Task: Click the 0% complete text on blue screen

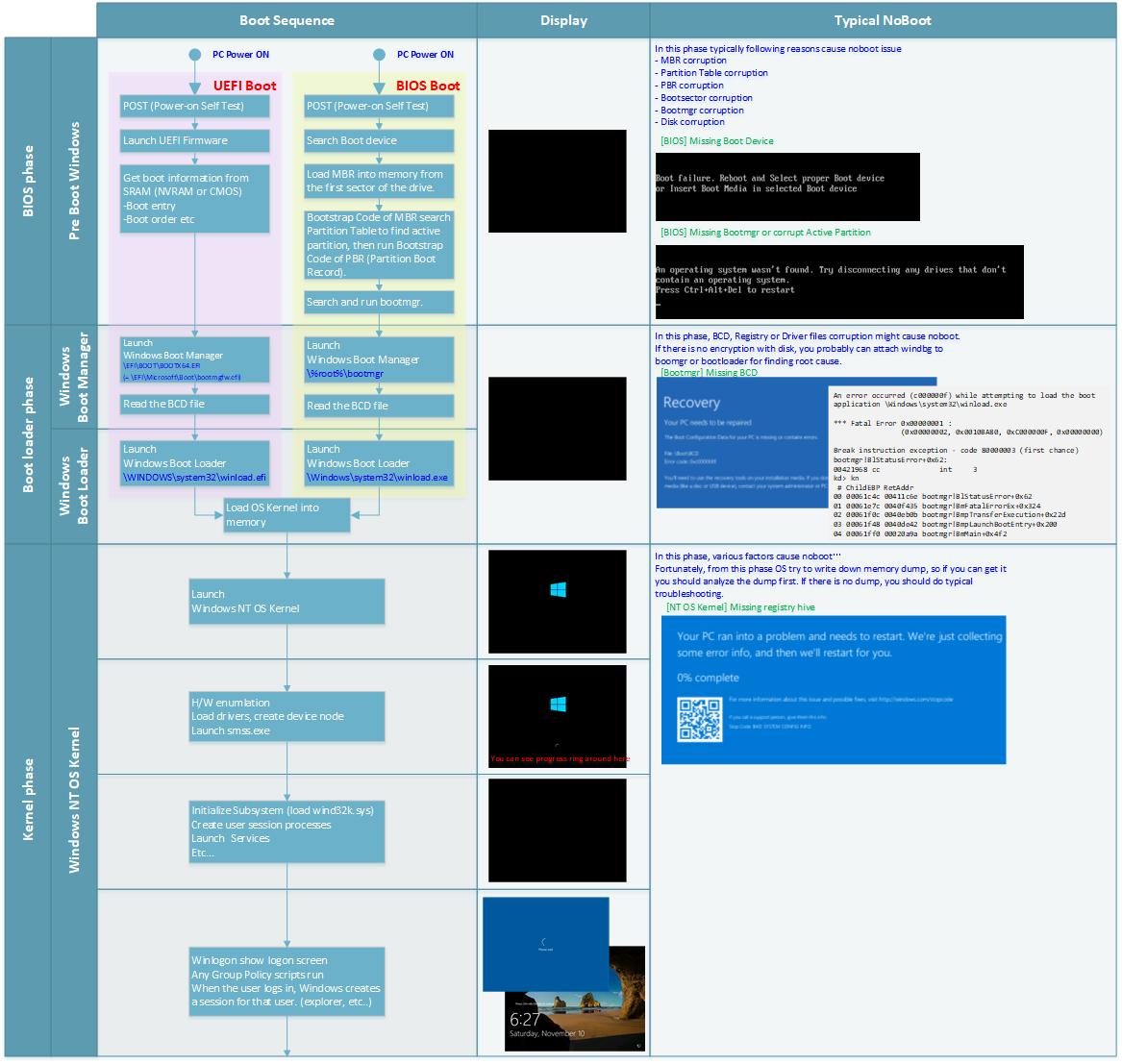Action: tap(708, 678)
